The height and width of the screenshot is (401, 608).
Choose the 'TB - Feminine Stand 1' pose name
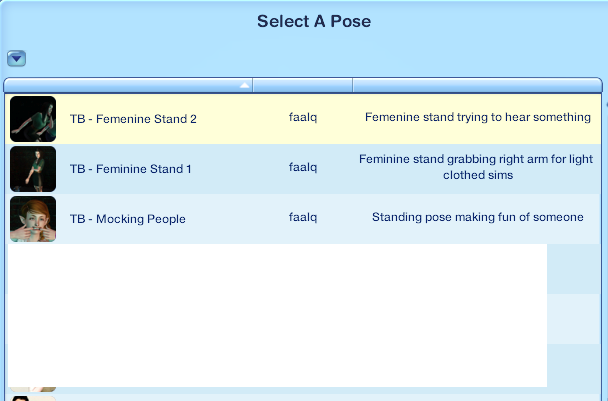(131, 169)
